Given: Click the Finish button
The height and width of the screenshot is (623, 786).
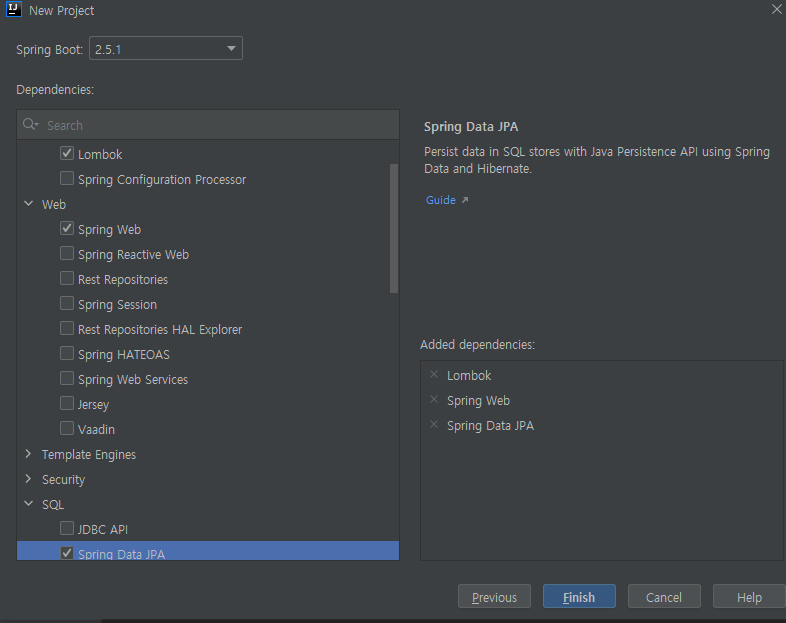Looking at the screenshot, I should click(x=579, y=596).
